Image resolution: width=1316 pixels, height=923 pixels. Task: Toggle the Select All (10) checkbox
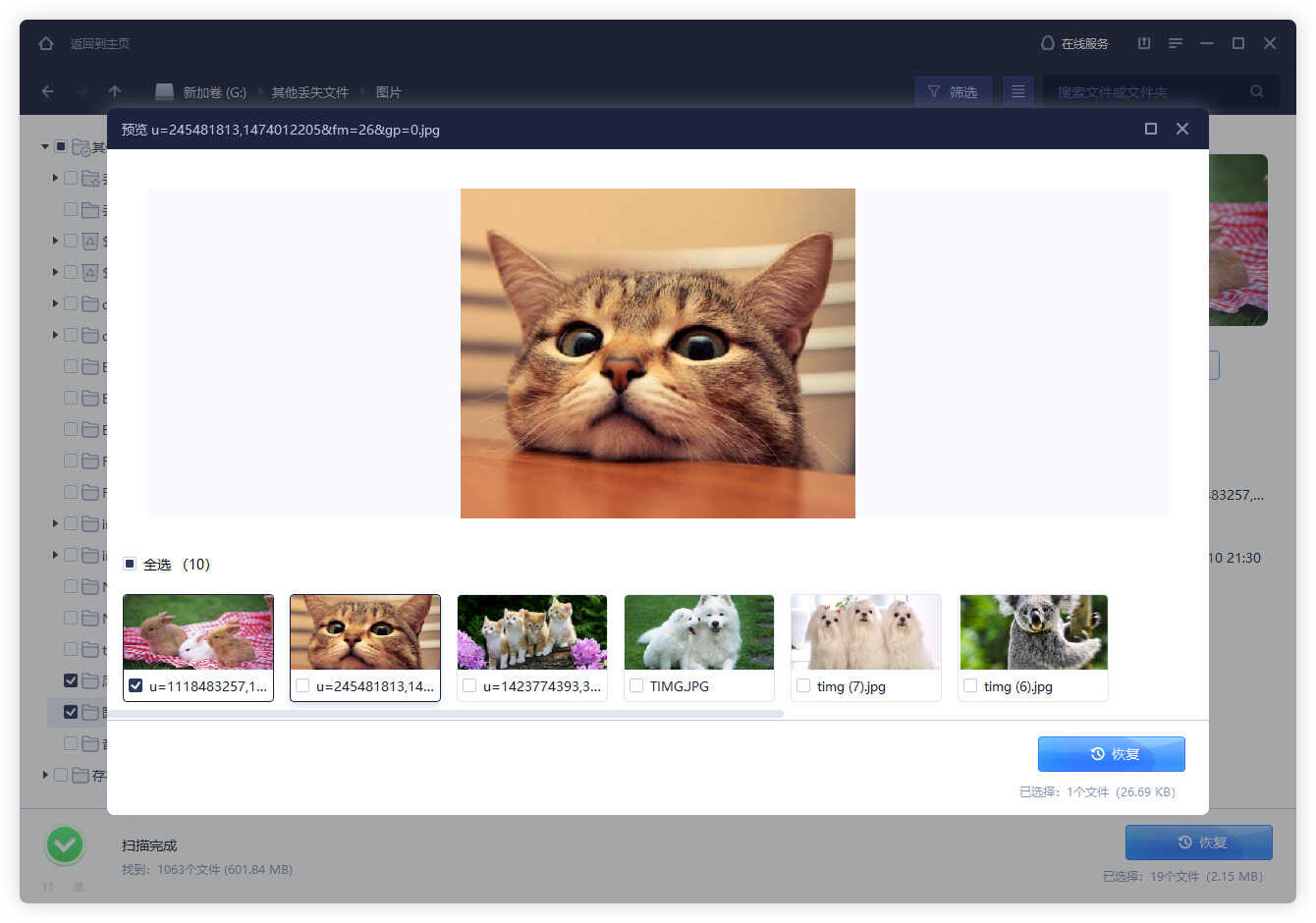130,564
